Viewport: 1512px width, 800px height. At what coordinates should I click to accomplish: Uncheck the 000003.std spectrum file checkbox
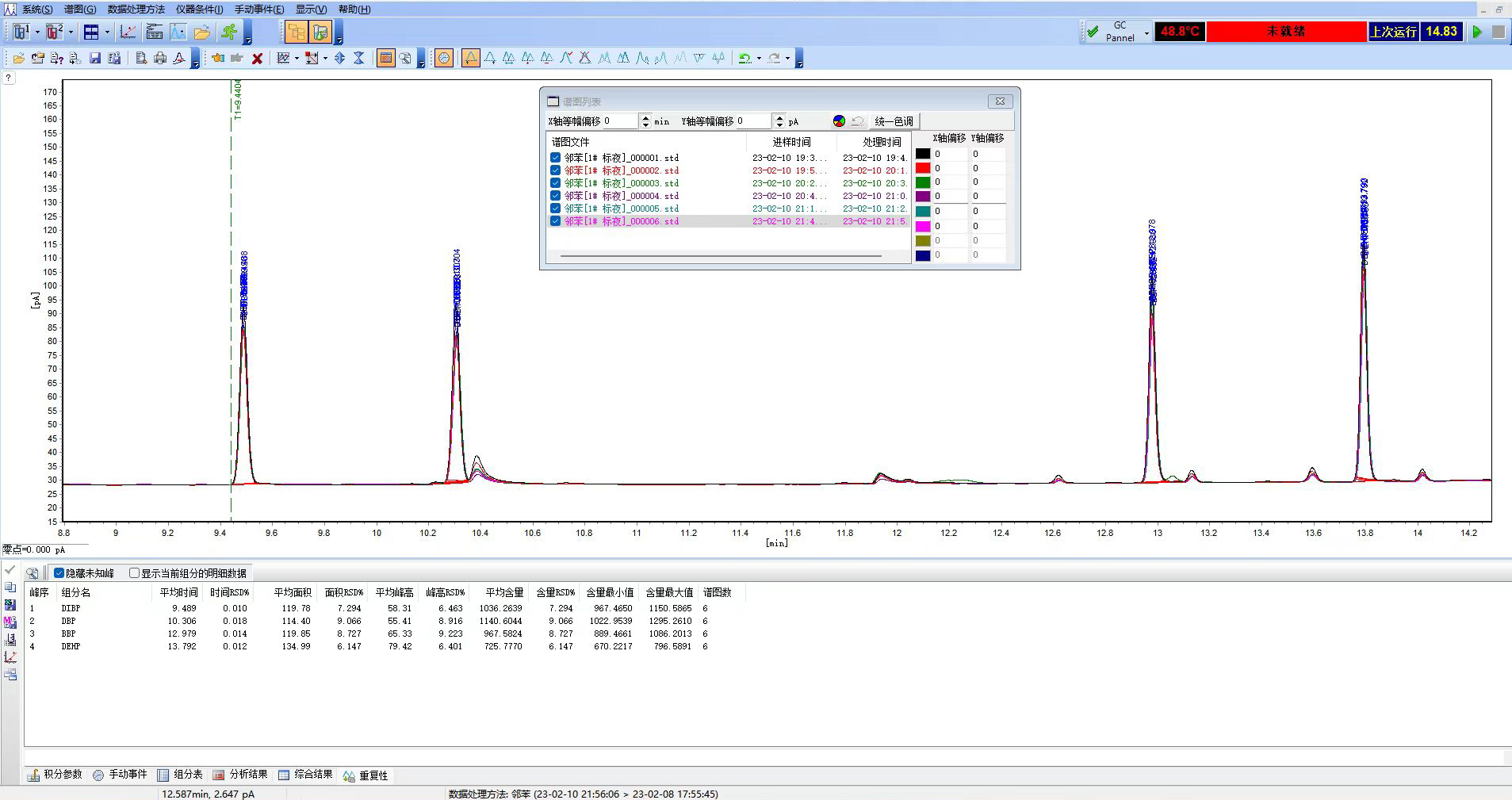[x=555, y=183]
